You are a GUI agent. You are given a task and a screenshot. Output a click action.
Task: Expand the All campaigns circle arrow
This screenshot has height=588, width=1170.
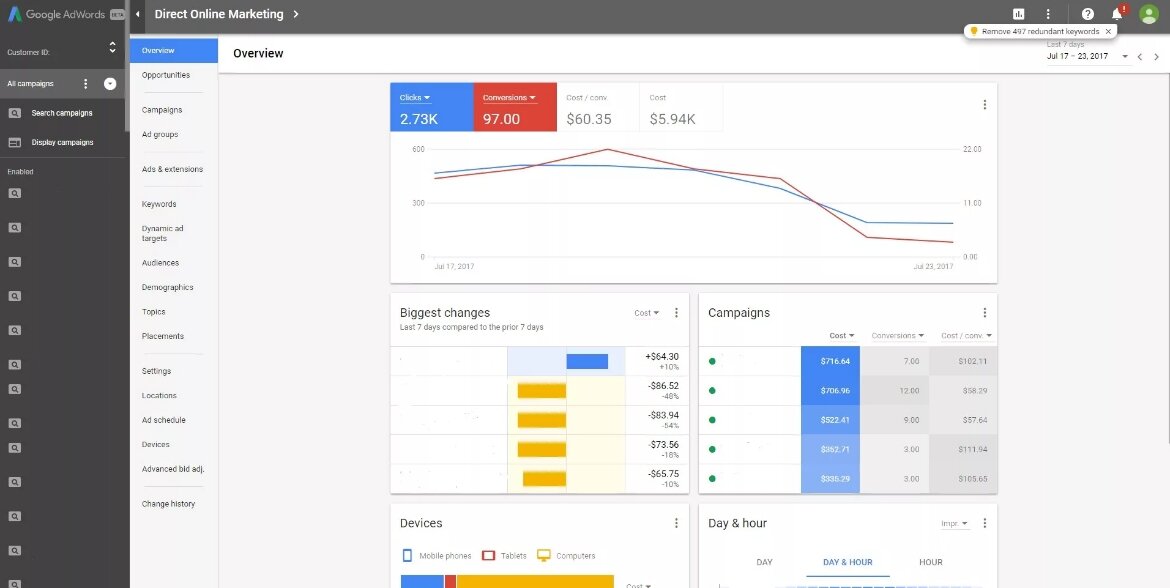click(110, 84)
